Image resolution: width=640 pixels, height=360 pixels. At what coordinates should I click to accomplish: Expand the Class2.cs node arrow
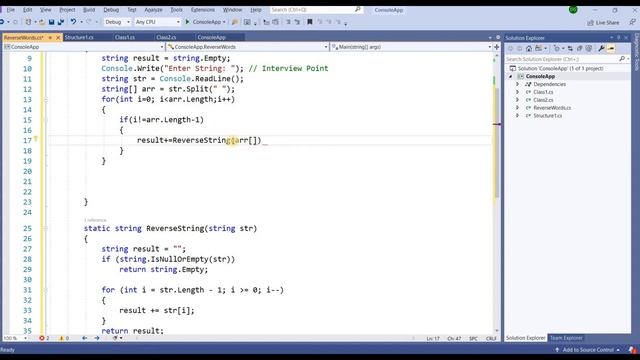pos(518,100)
